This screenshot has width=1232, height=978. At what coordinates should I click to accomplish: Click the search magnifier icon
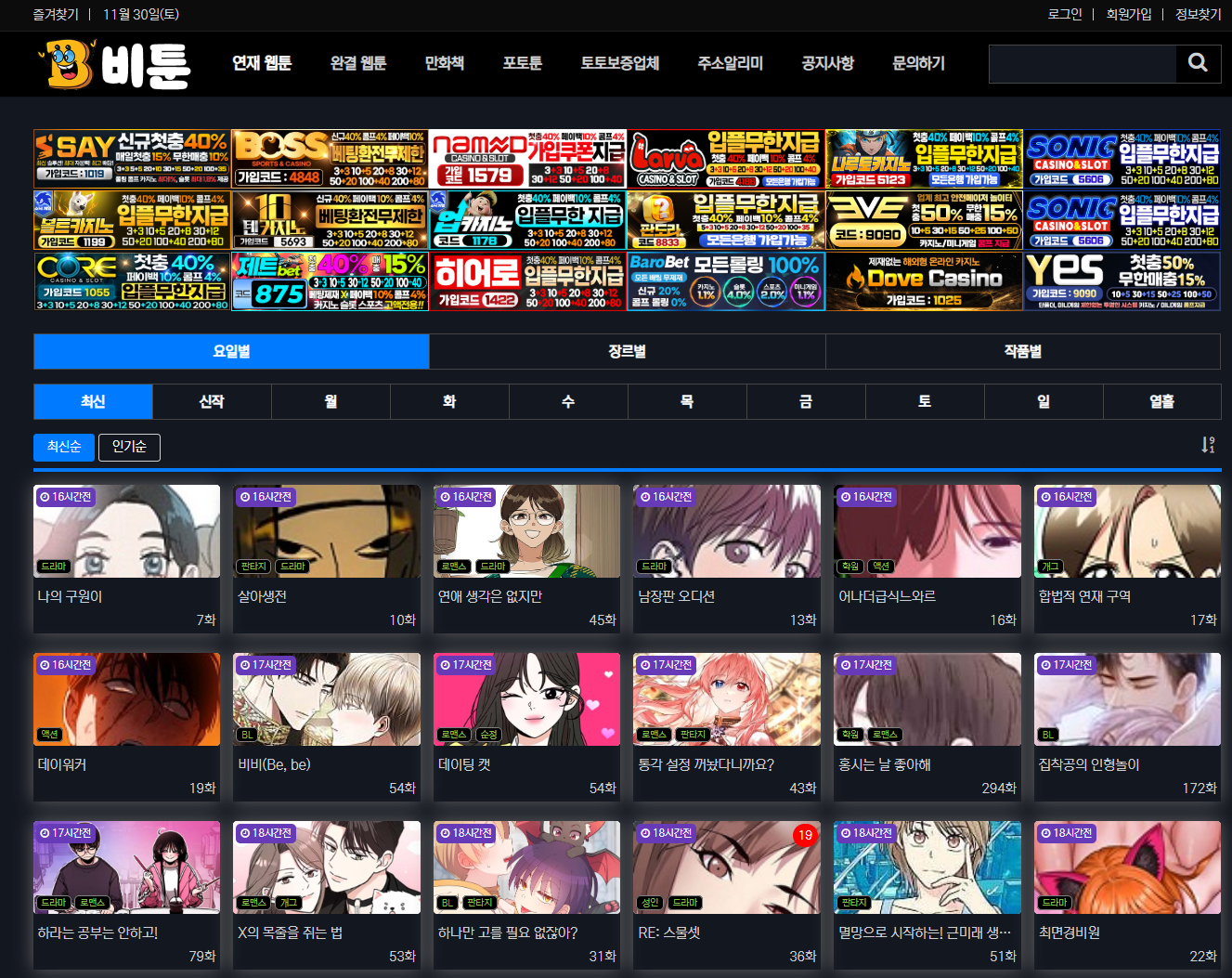[x=1198, y=63]
